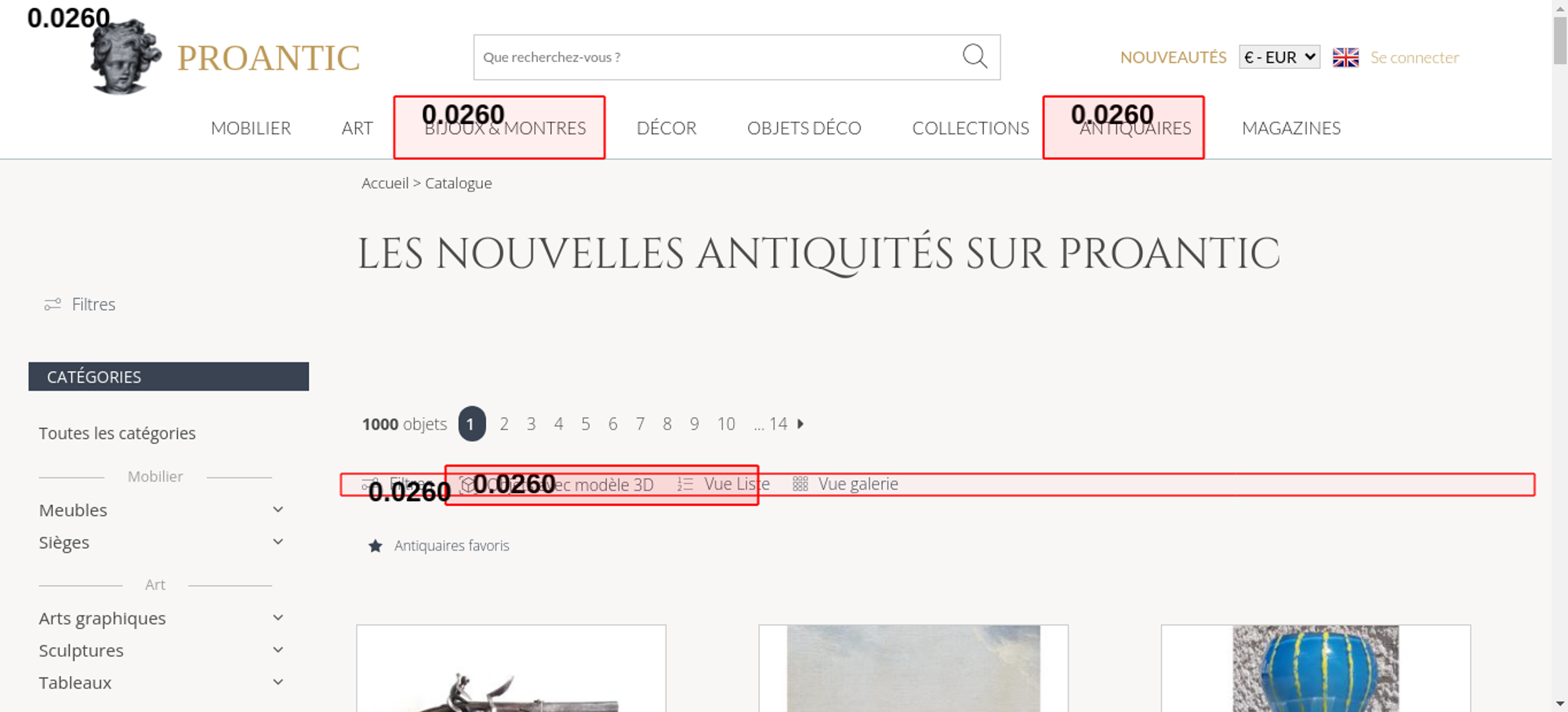Viewport: 1568px width, 712px height.
Task: Click the sidebar Filtres sliders icon
Action: click(x=53, y=304)
